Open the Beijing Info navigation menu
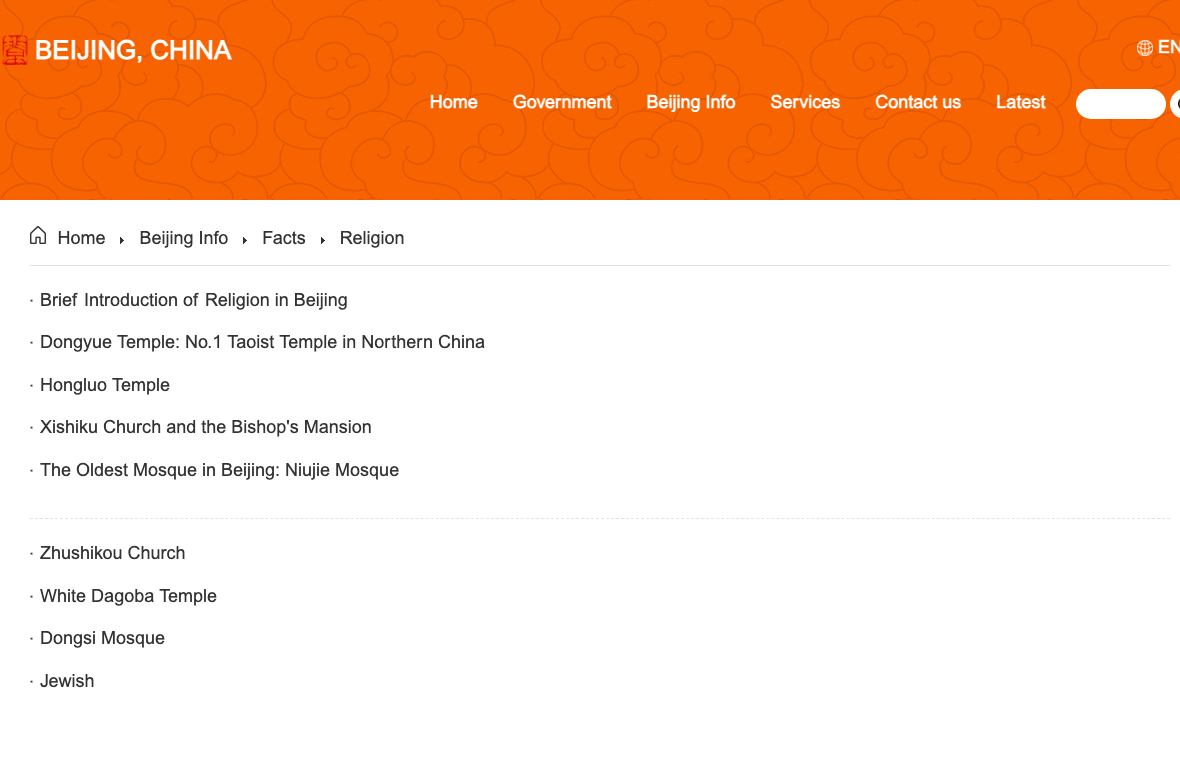 coord(690,102)
